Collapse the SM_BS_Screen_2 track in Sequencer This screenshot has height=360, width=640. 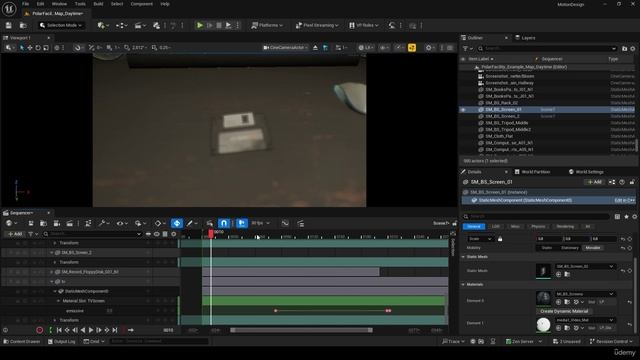(52, 253)
